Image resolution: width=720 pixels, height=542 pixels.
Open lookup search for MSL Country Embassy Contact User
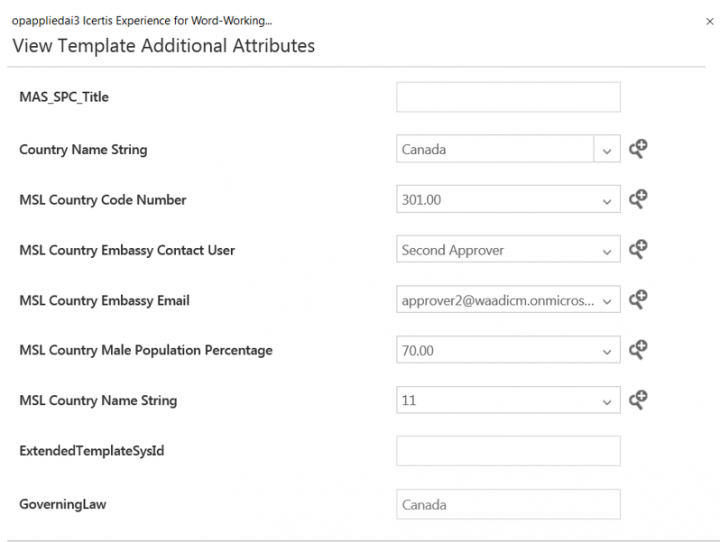pos(638,249)
